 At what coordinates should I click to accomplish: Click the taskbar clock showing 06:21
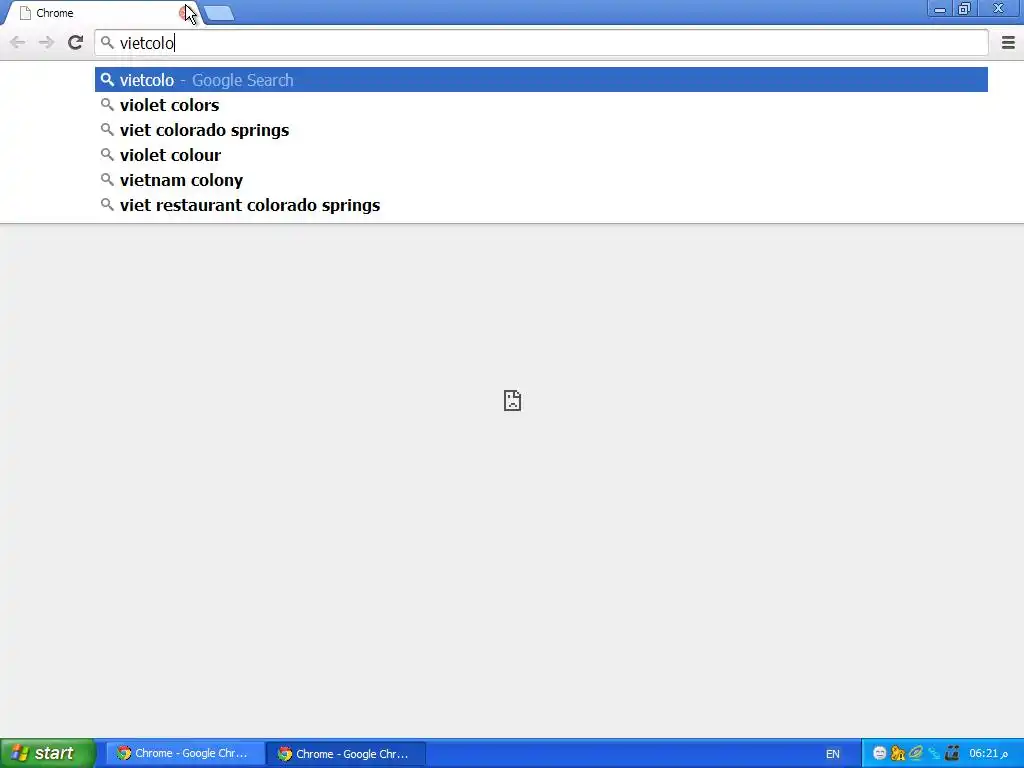pyautogui.click(x=988, y=753)
